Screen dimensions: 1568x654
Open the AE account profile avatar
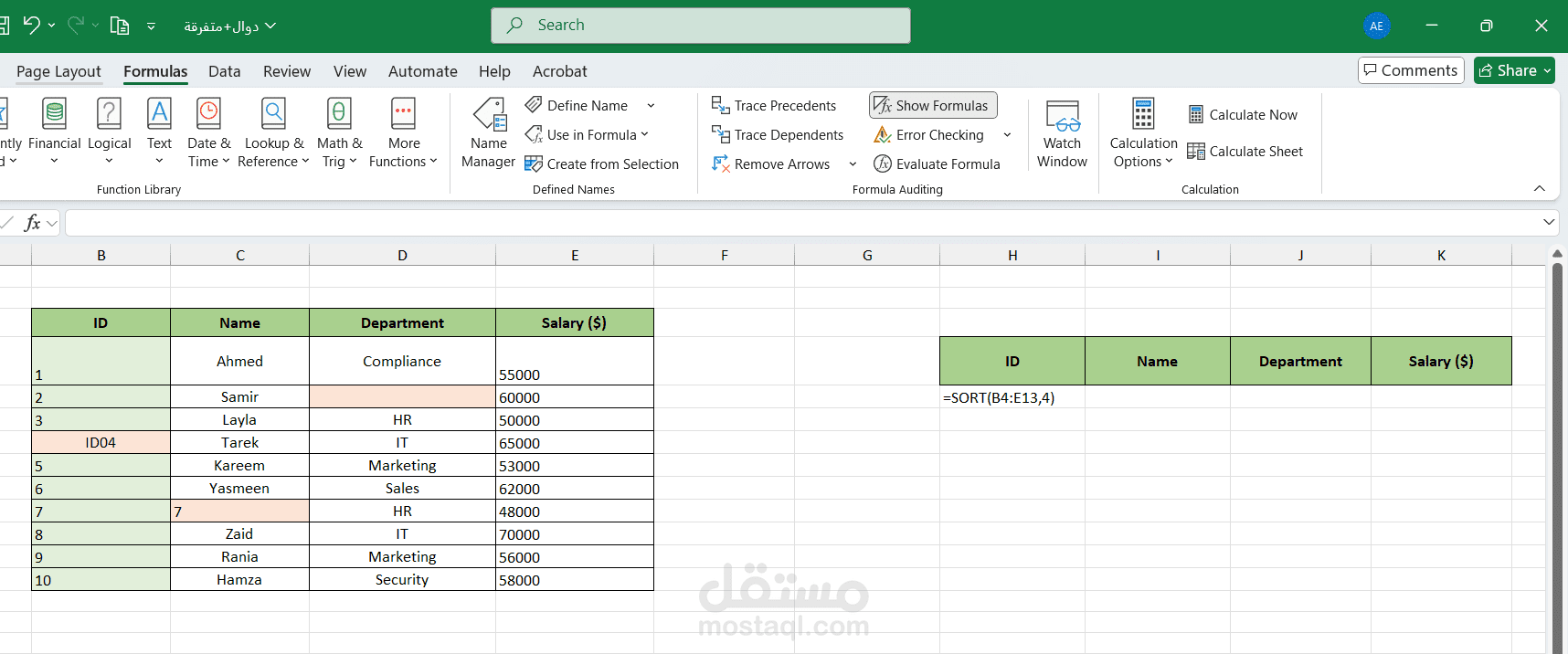click(1377, 26)
